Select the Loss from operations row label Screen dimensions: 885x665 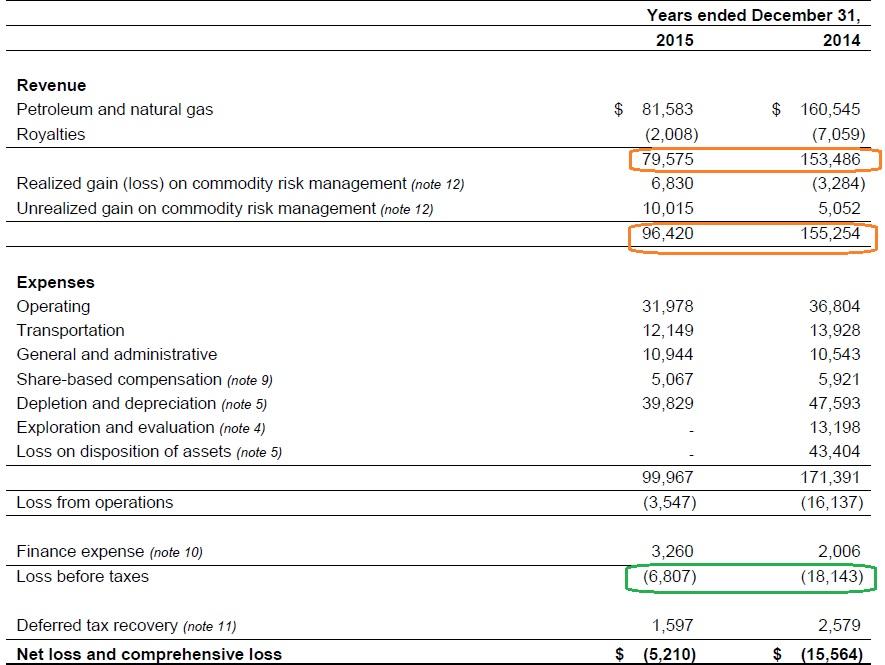tap(95, 502)
